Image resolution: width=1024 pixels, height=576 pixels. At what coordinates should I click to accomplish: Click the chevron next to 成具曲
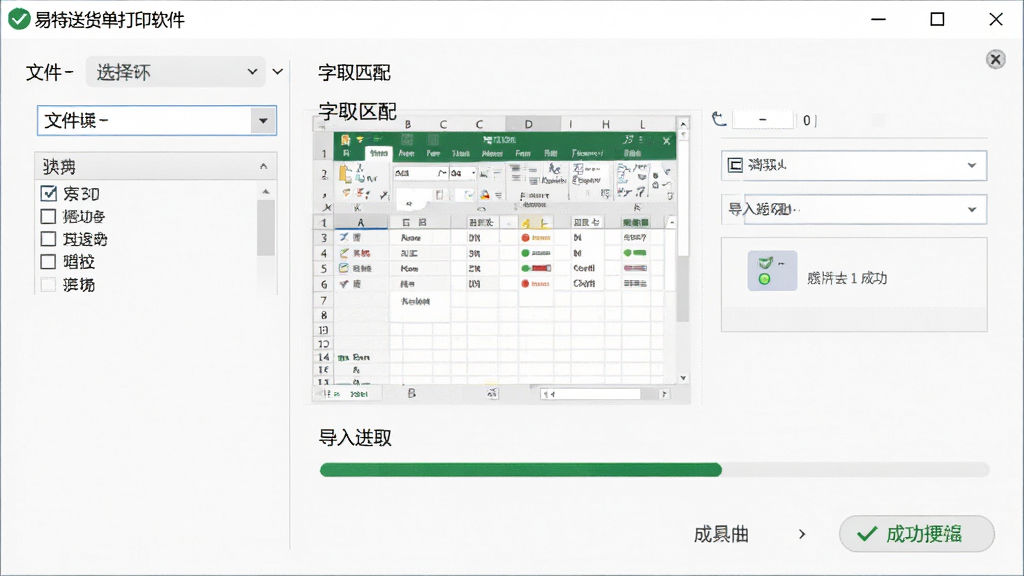pos(802,534)
